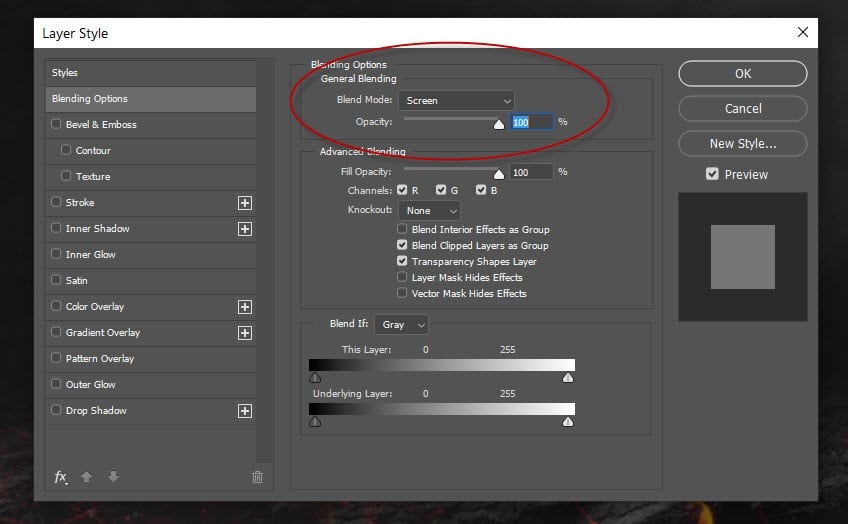Click the move effect up arrow
Screen dimensions: 848x524
point(87,477)
